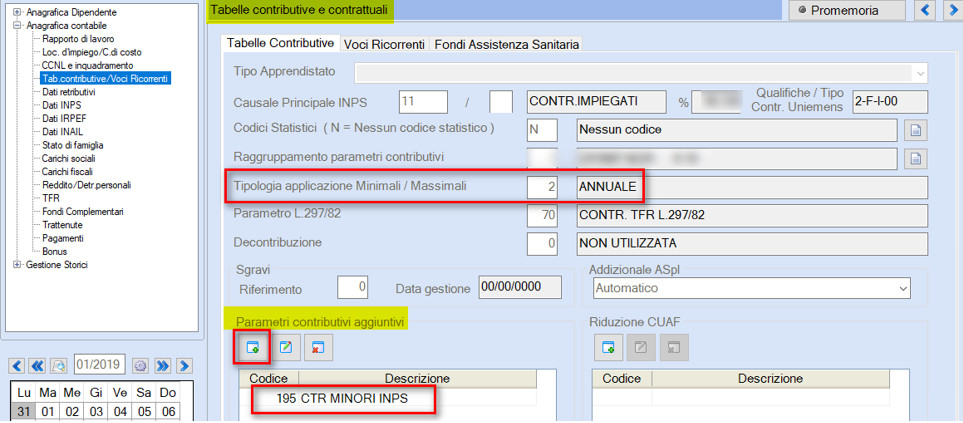This screenshot has height=423, width=963.
Task: Select Tab.contributive/Voci Ricorrenti tree item
Action: (104, 79)
